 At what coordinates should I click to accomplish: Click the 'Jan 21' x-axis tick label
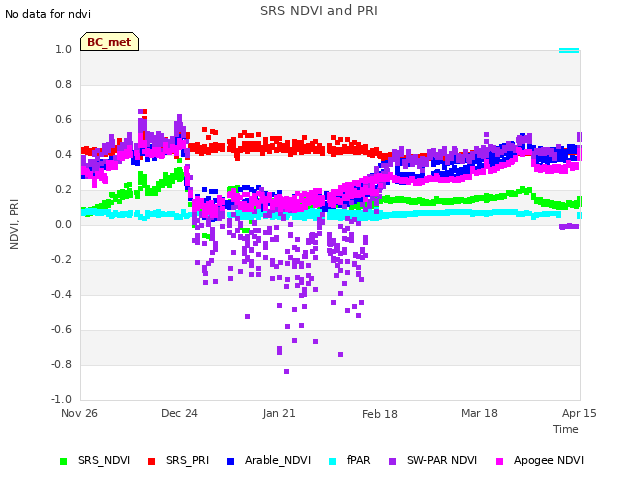(x=279, y=413)
